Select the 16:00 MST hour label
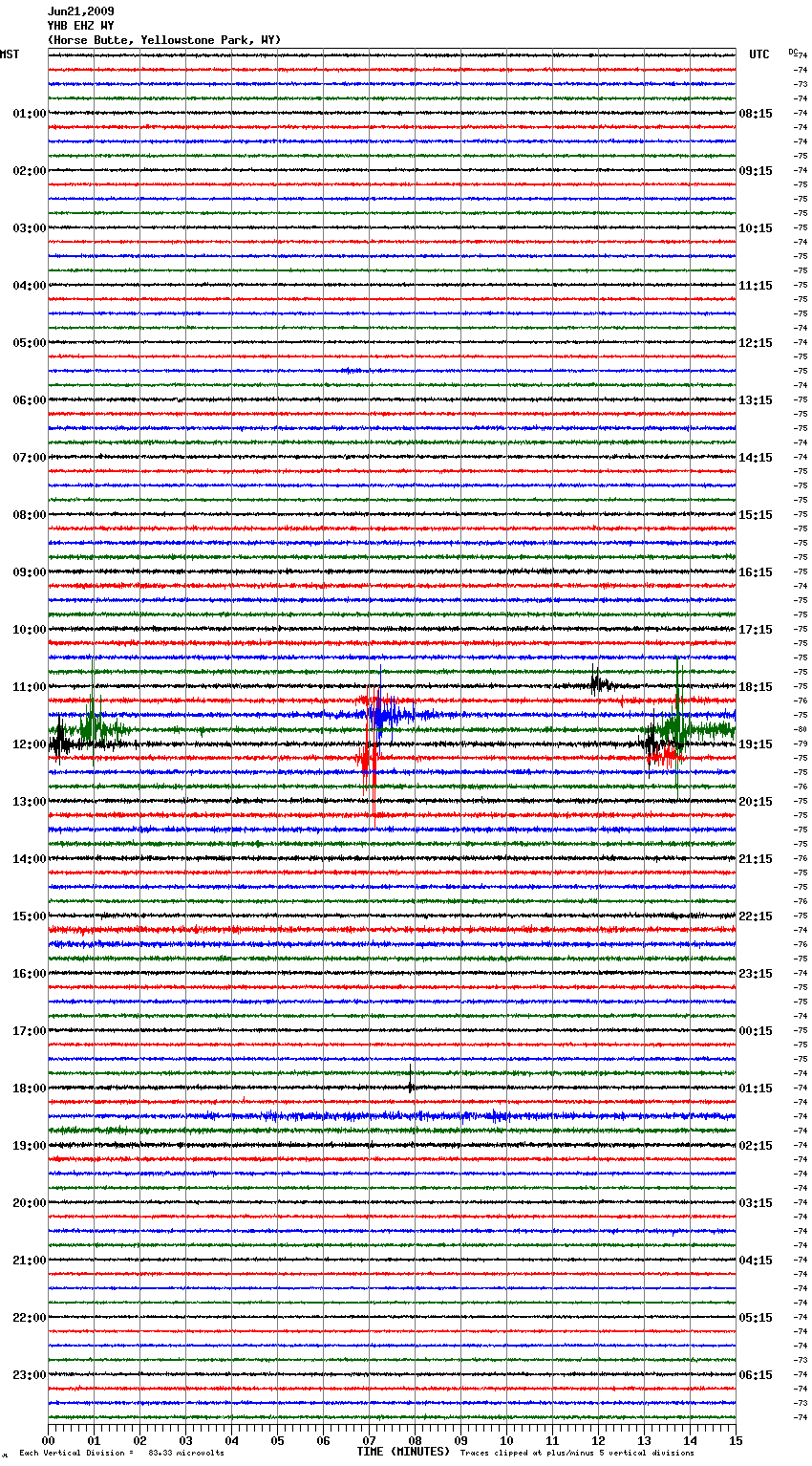The image size is (812, 1466). 30,974
